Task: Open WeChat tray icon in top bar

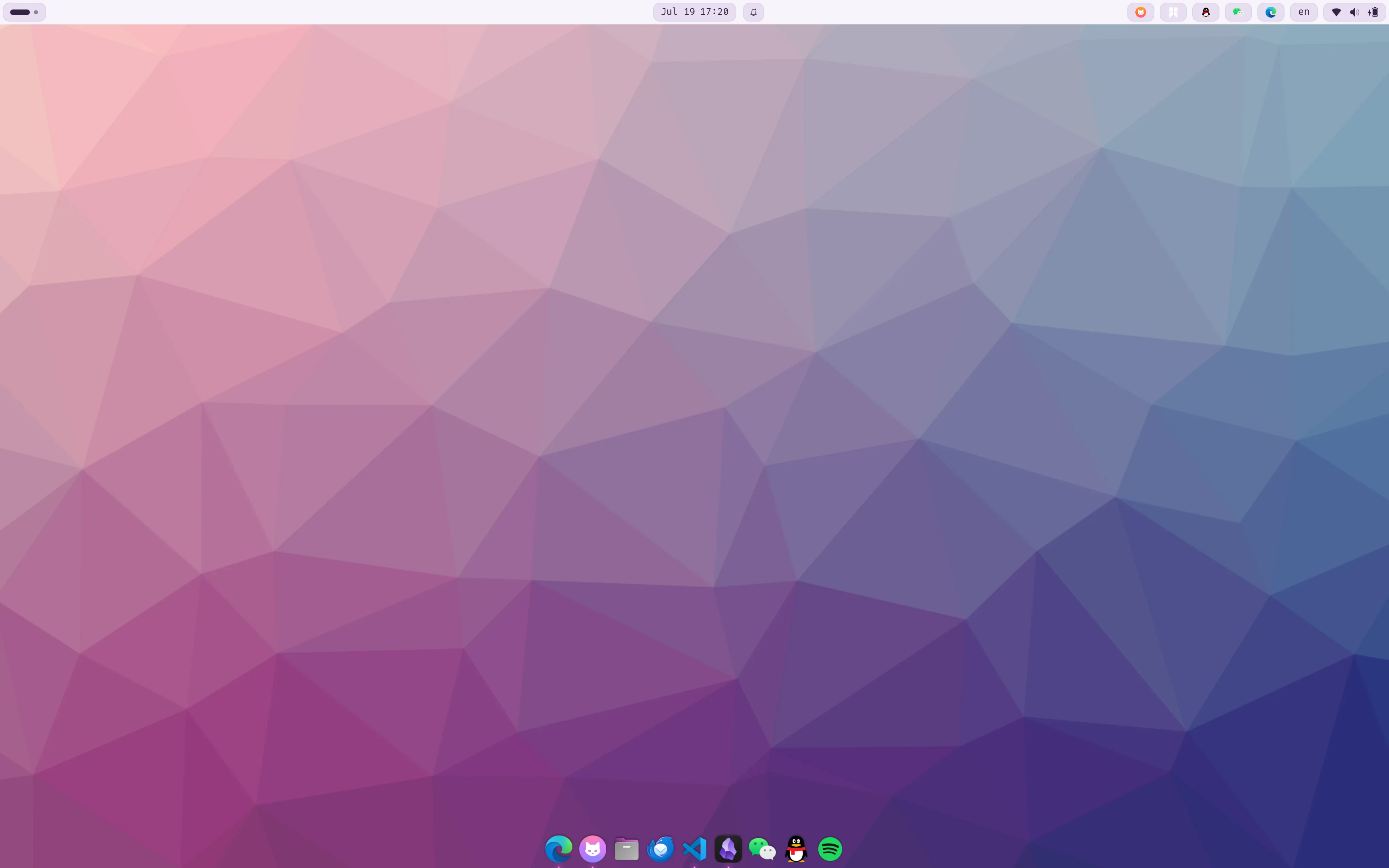Action: click(1238, 12)
